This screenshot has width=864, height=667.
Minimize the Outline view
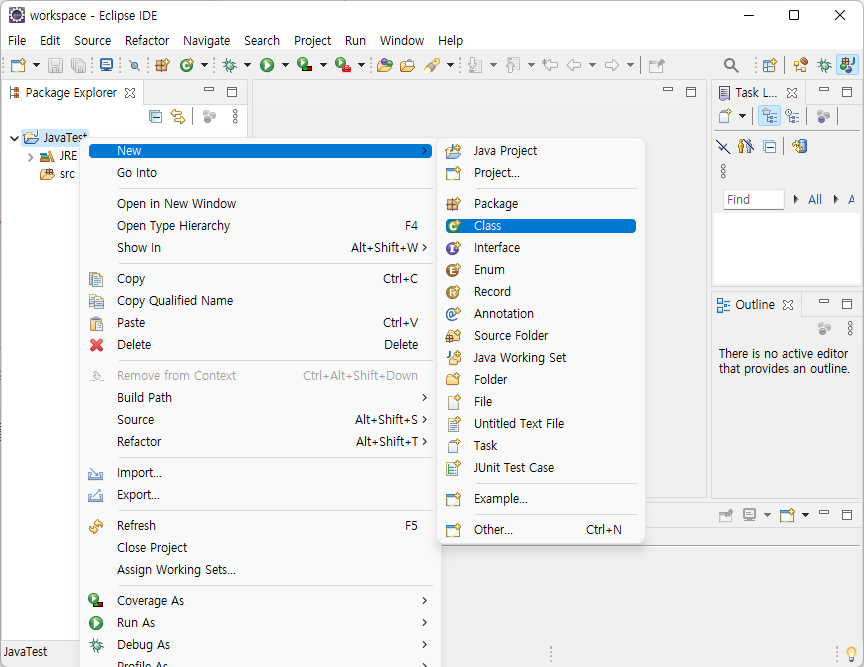[824, 302]
